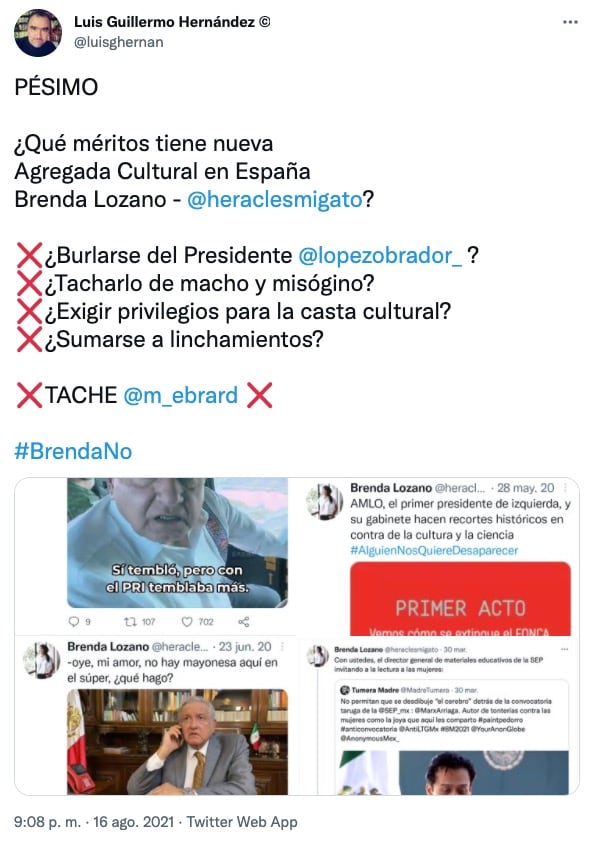The width and height of the screenshot is (593, 845).
Task: Click Brenda Lozano avatar in 28 may tweet
Action: (x=325, y=502)
